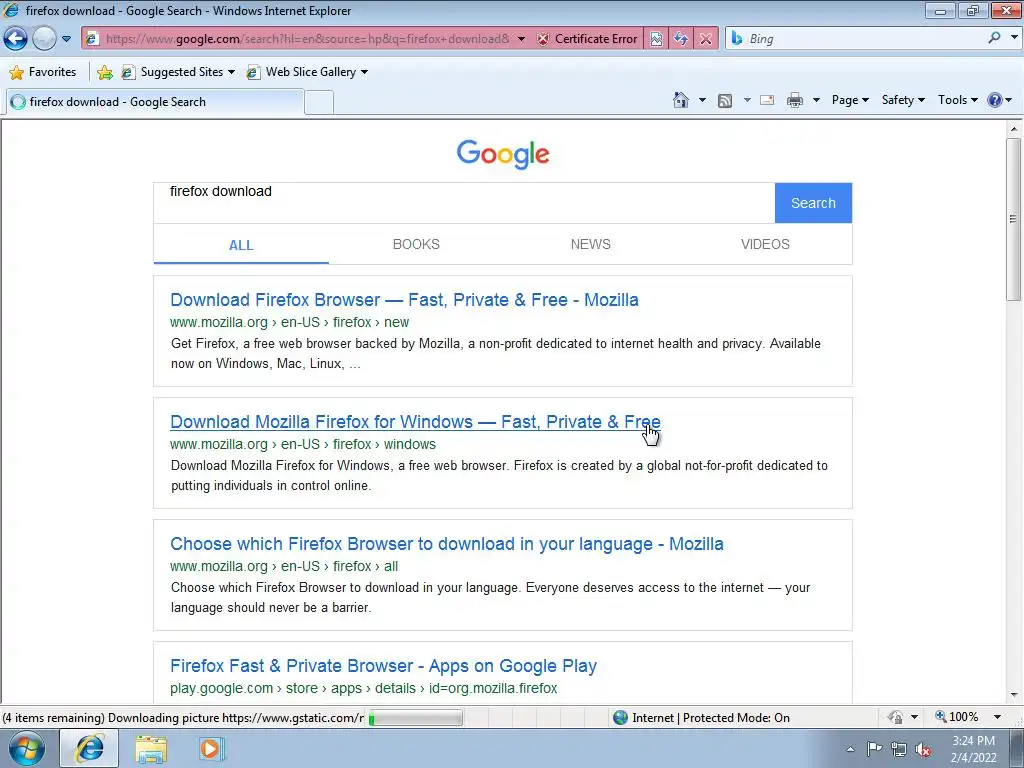This screenshot has height=768, width=1024.
Task: Click the www.mozilla.org › en-US › firefox › new URL text
Action: (x=289, y=322)
